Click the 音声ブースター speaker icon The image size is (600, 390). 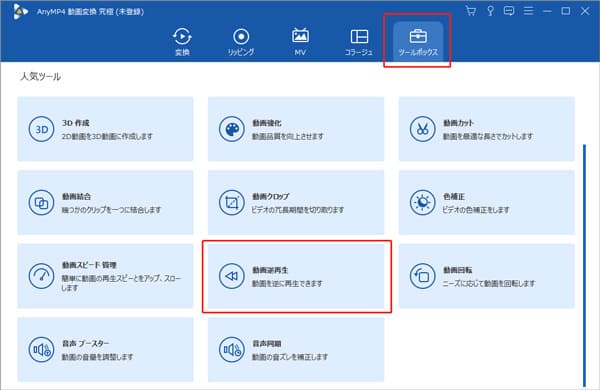click(x=41, y=349)
